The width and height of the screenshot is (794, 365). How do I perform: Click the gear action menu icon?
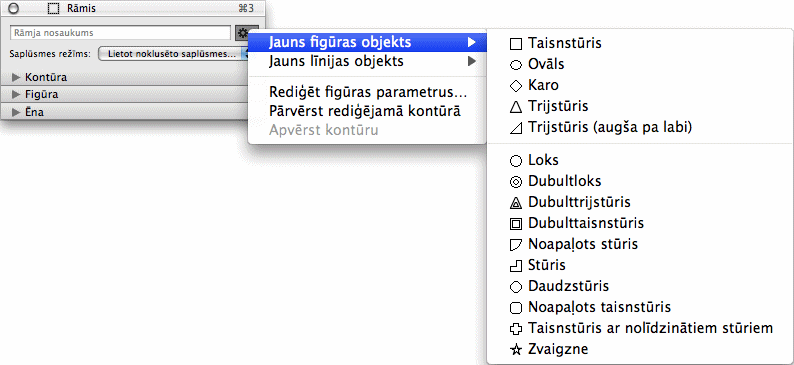(x=243, y=33)
